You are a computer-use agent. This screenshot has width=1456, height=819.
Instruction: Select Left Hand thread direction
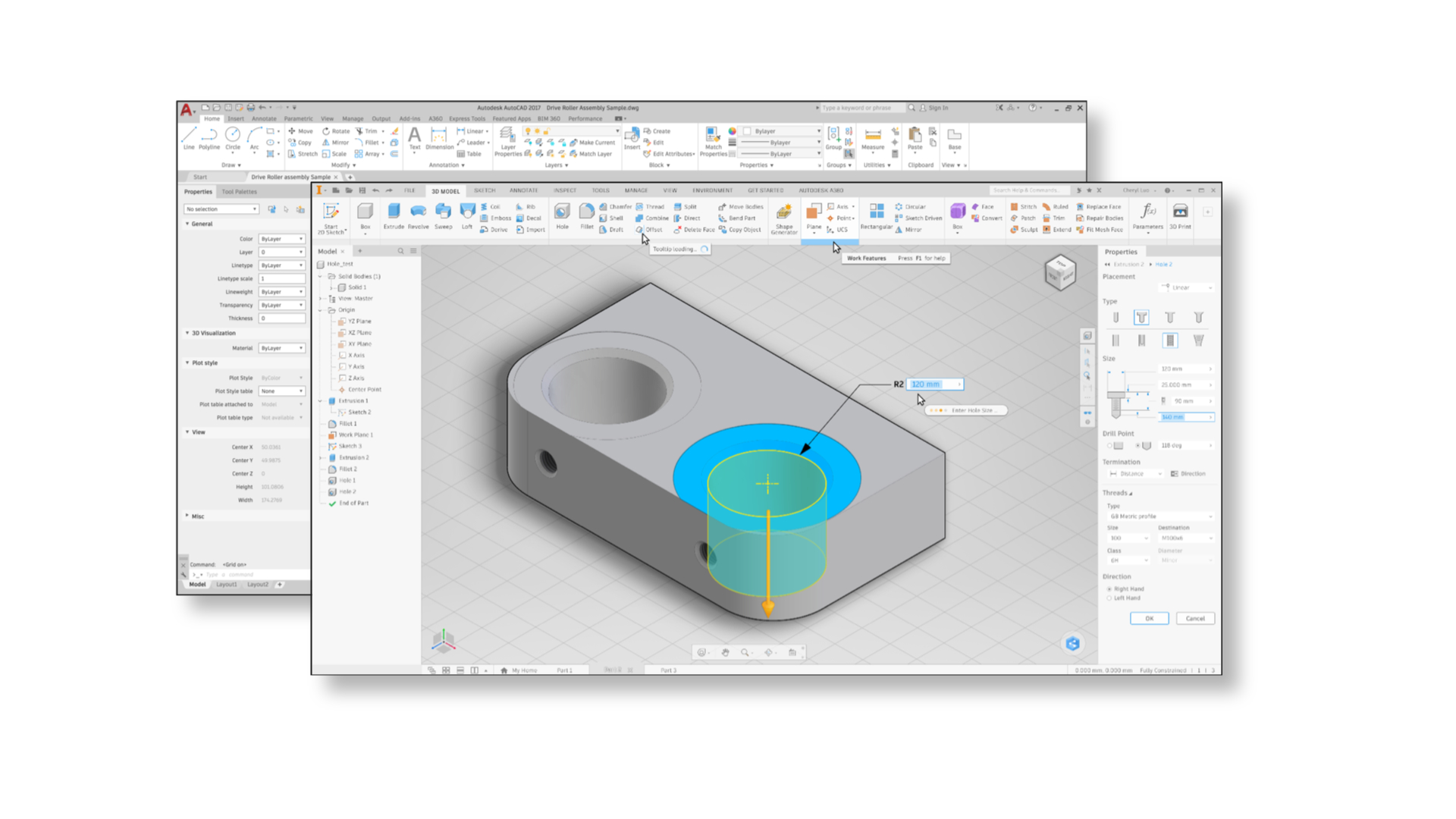[1123, 598]
